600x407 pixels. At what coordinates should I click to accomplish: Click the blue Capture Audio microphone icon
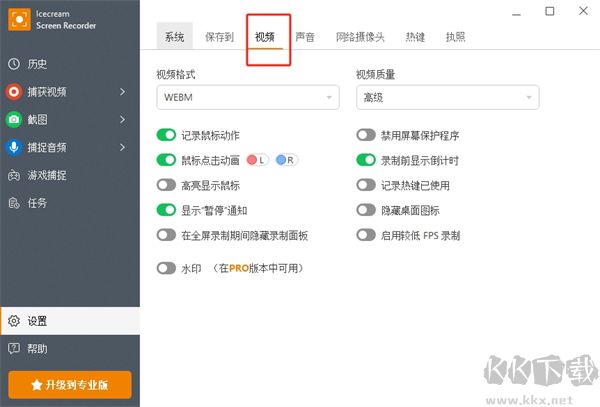(x=14, y=148)
